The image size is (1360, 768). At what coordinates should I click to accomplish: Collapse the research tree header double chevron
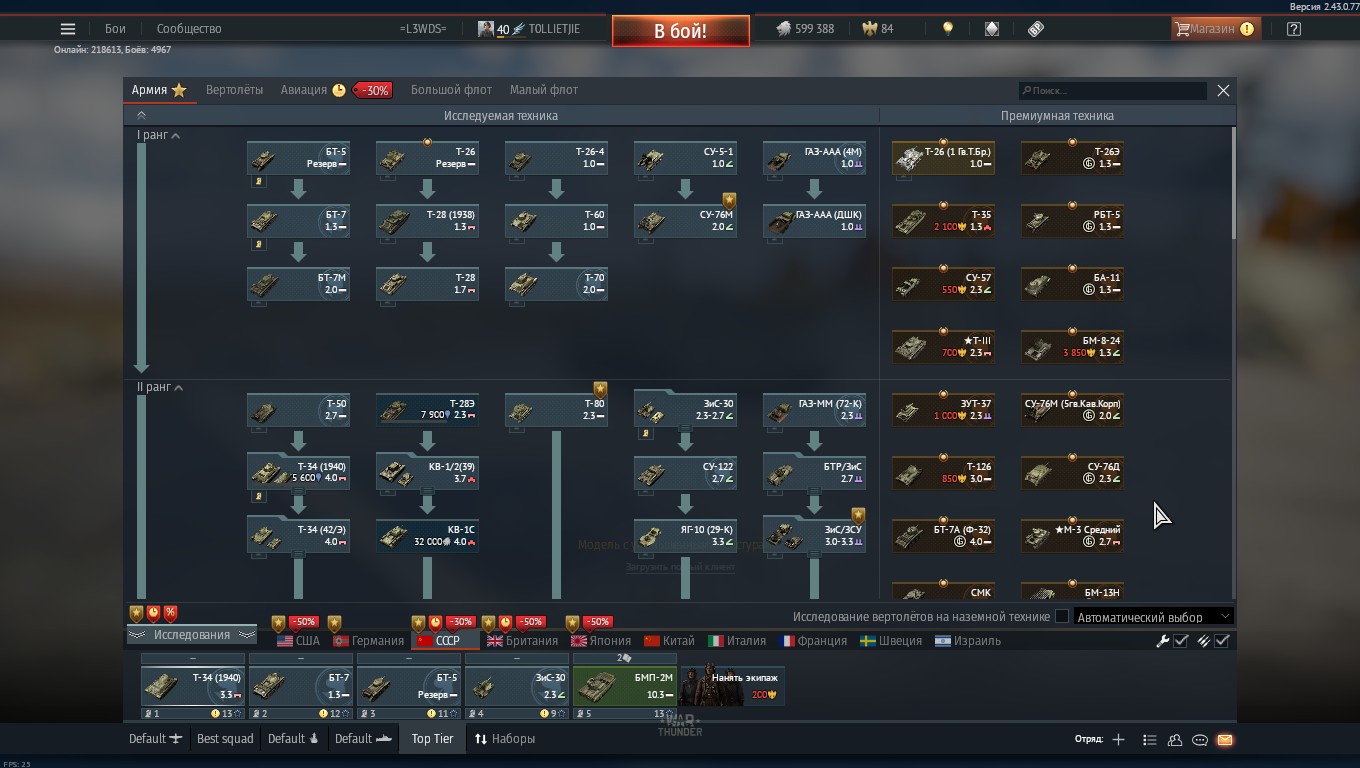click(x=141, y=115)
